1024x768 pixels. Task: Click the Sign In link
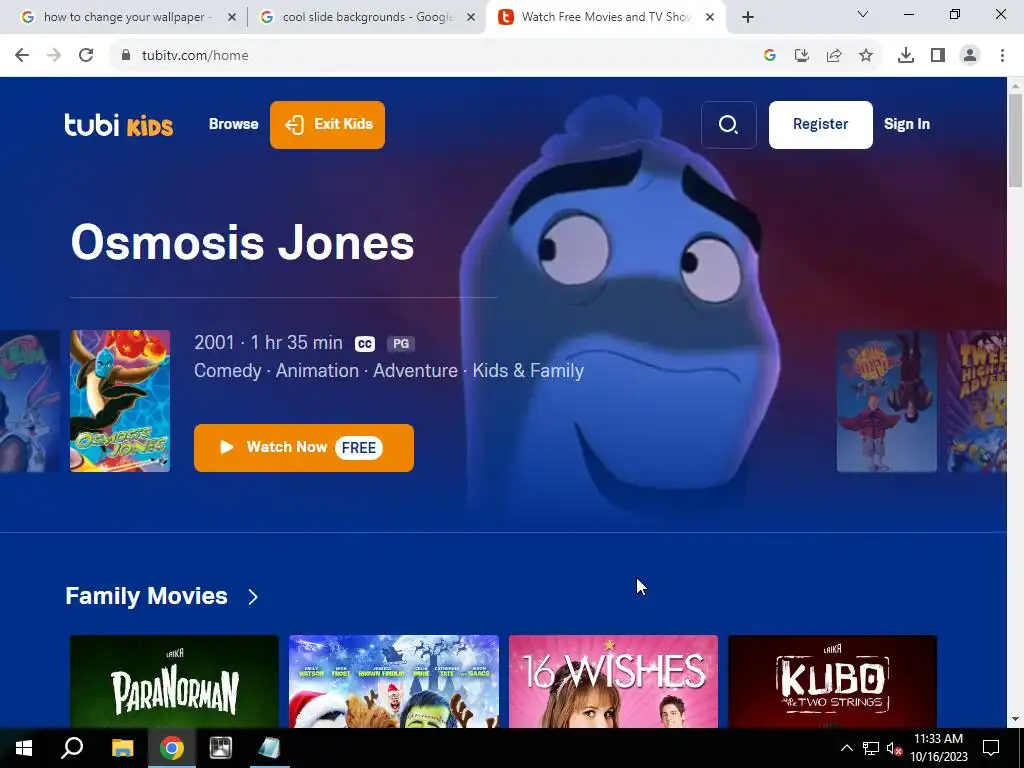point(906,124)
